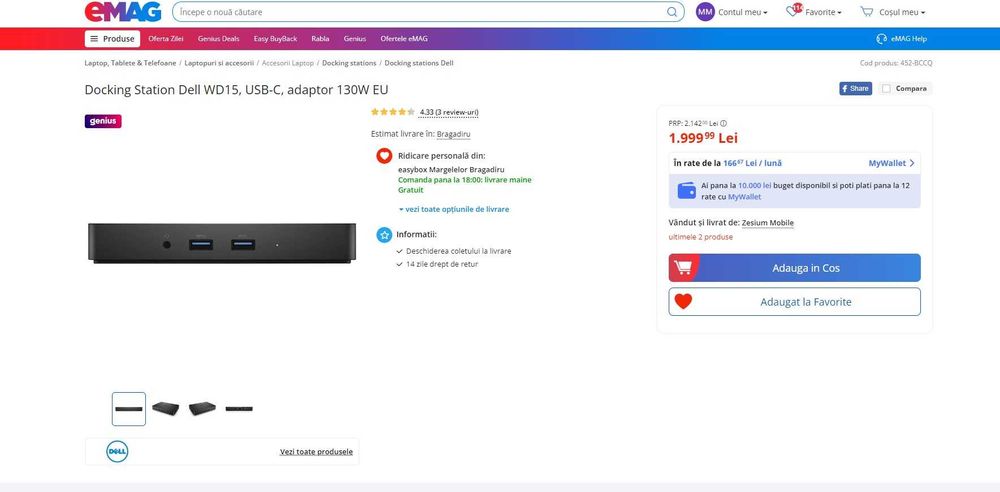Click the Dell brand logo

(x=117, y=452)
